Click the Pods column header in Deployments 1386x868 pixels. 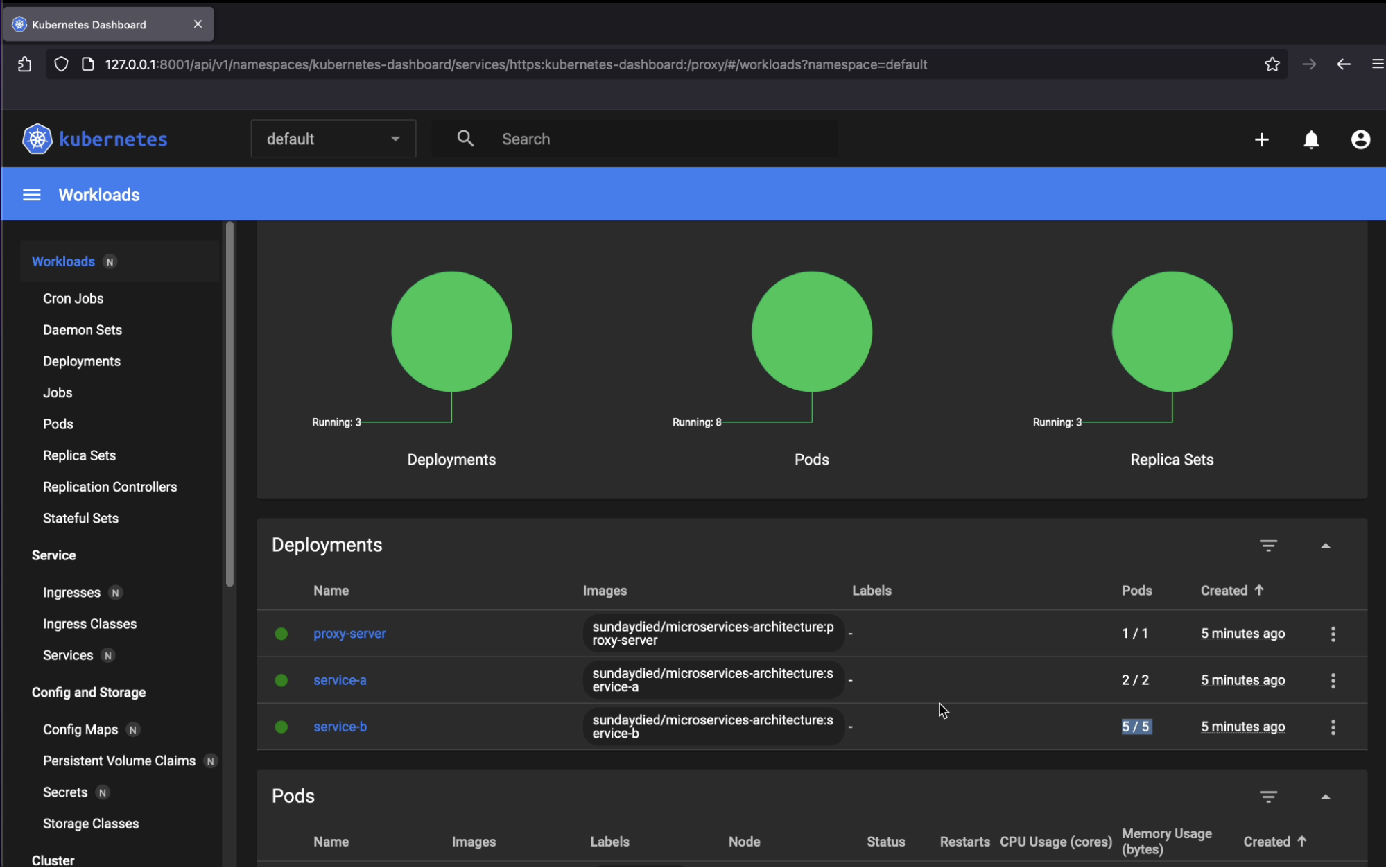tap(1136, 591)
